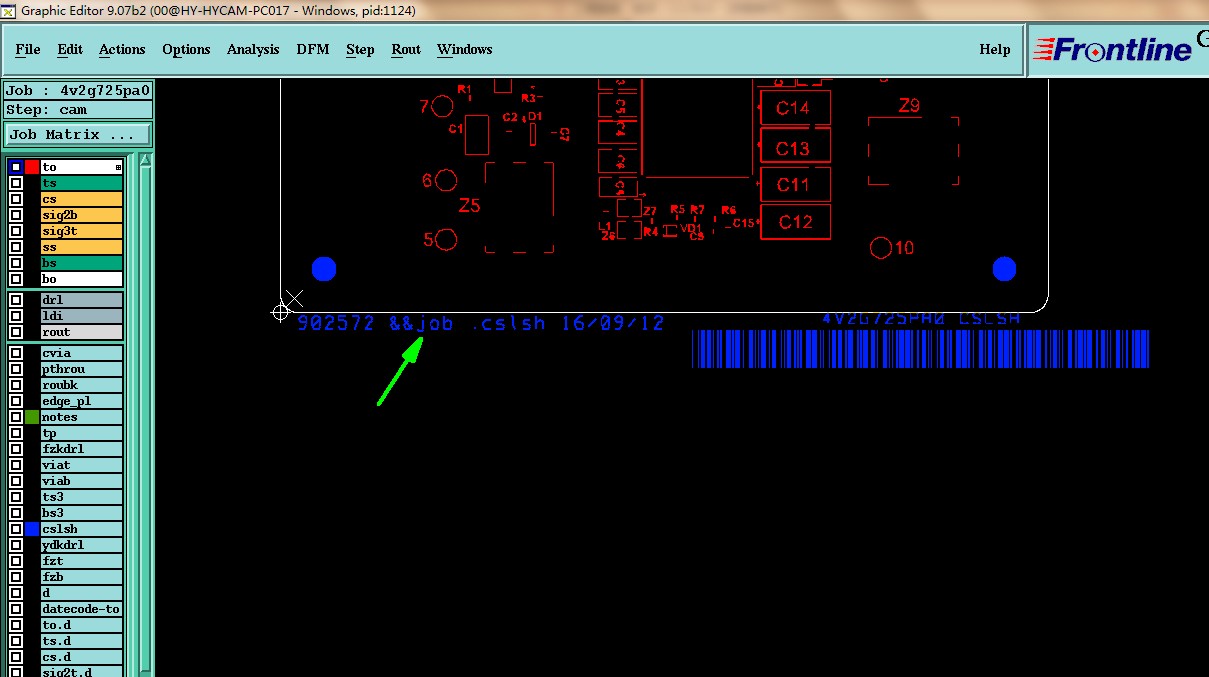Open the DFM menu
Viewport: 1209px width, 677px height.
coord(313,49)
